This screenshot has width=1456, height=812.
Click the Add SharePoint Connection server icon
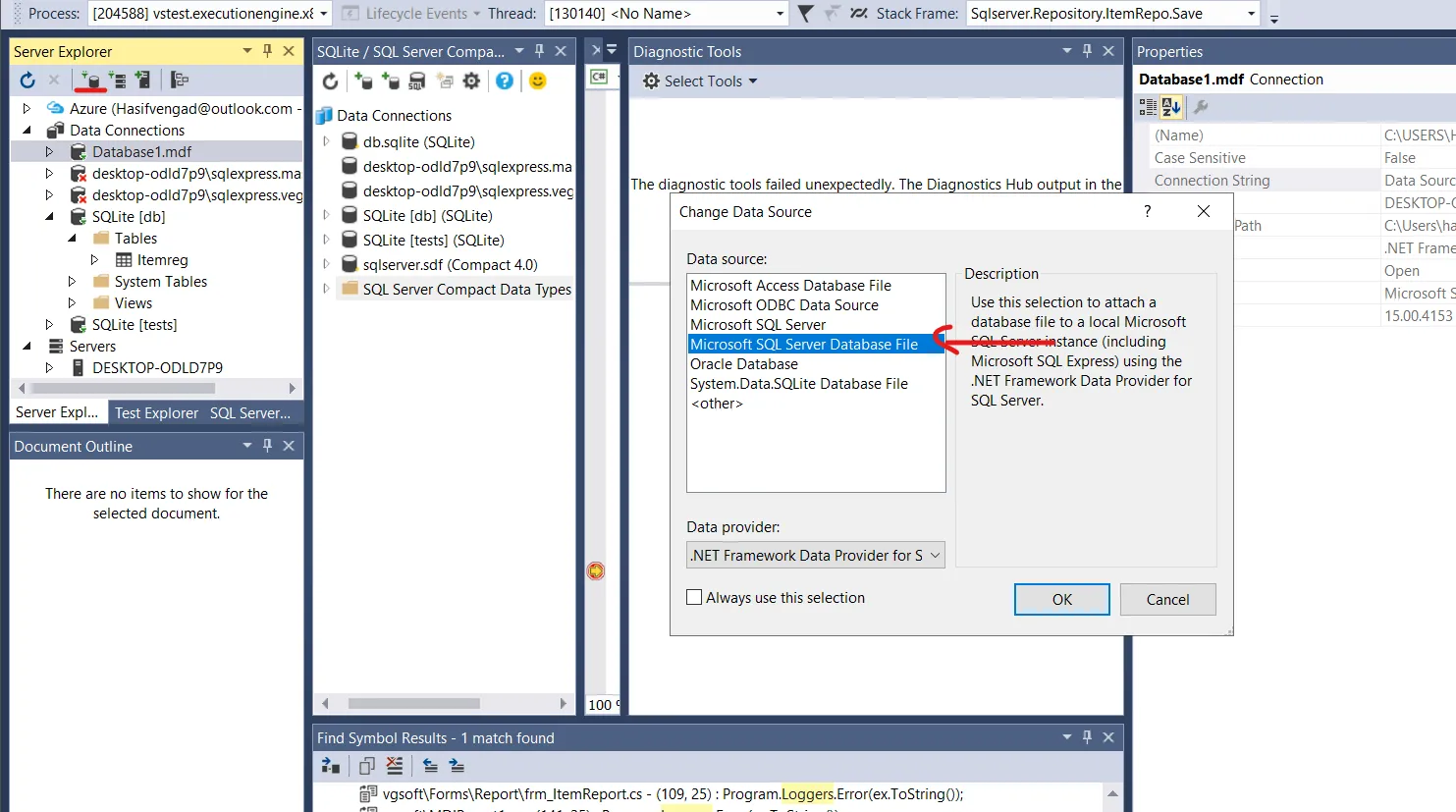(143, 81)
